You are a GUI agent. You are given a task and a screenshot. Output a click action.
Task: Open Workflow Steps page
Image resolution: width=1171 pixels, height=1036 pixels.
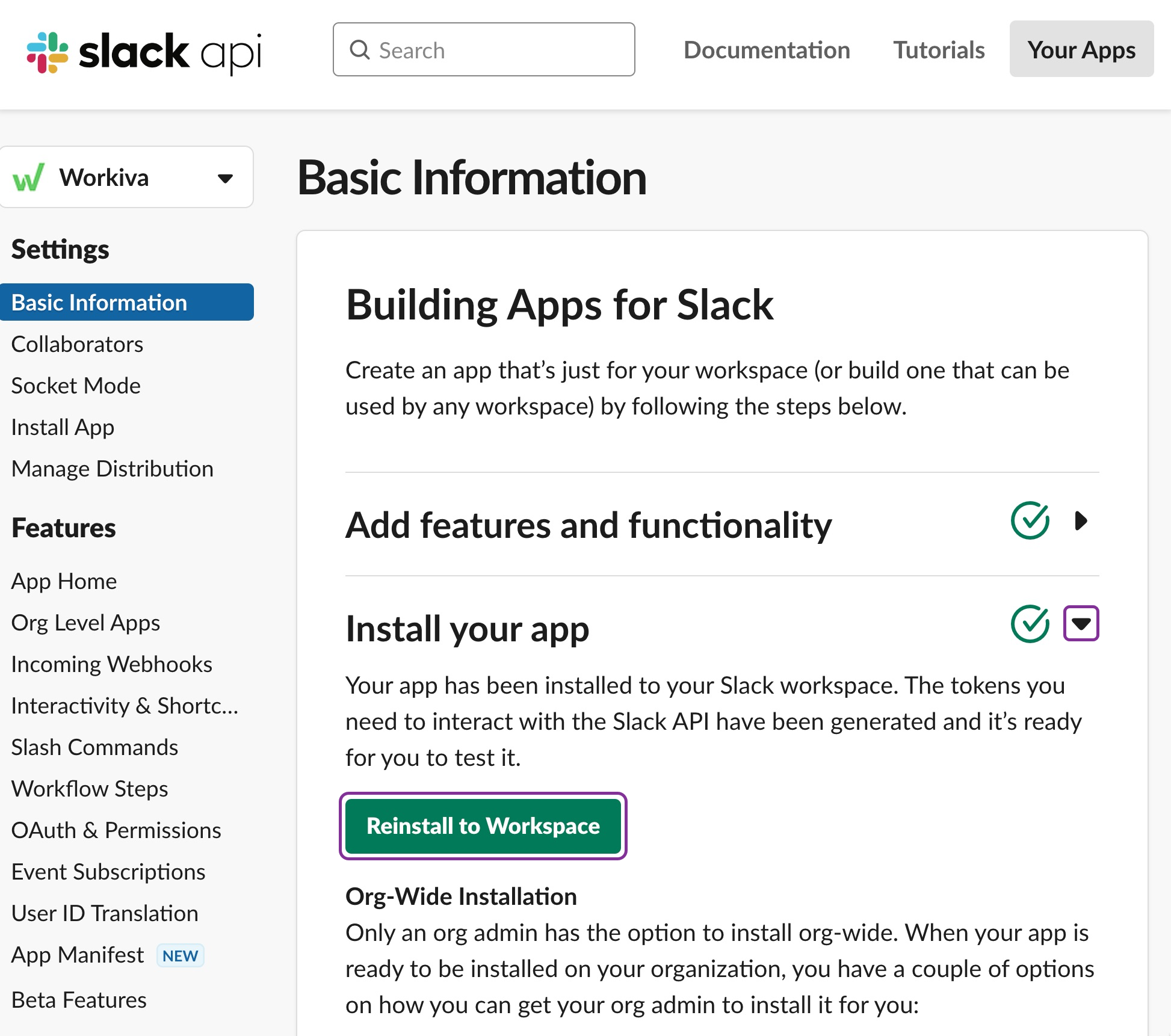click(90, 789)
